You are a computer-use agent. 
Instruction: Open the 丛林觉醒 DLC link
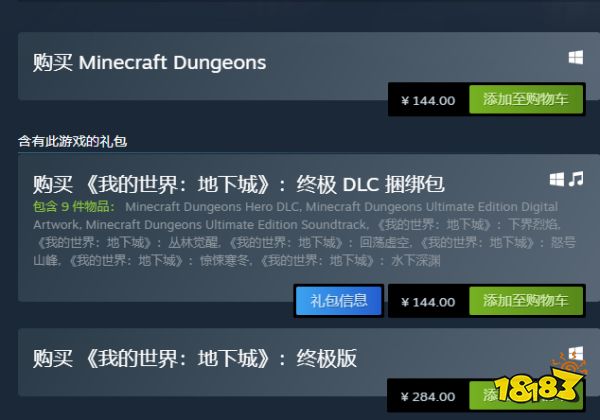pos(128,243)
